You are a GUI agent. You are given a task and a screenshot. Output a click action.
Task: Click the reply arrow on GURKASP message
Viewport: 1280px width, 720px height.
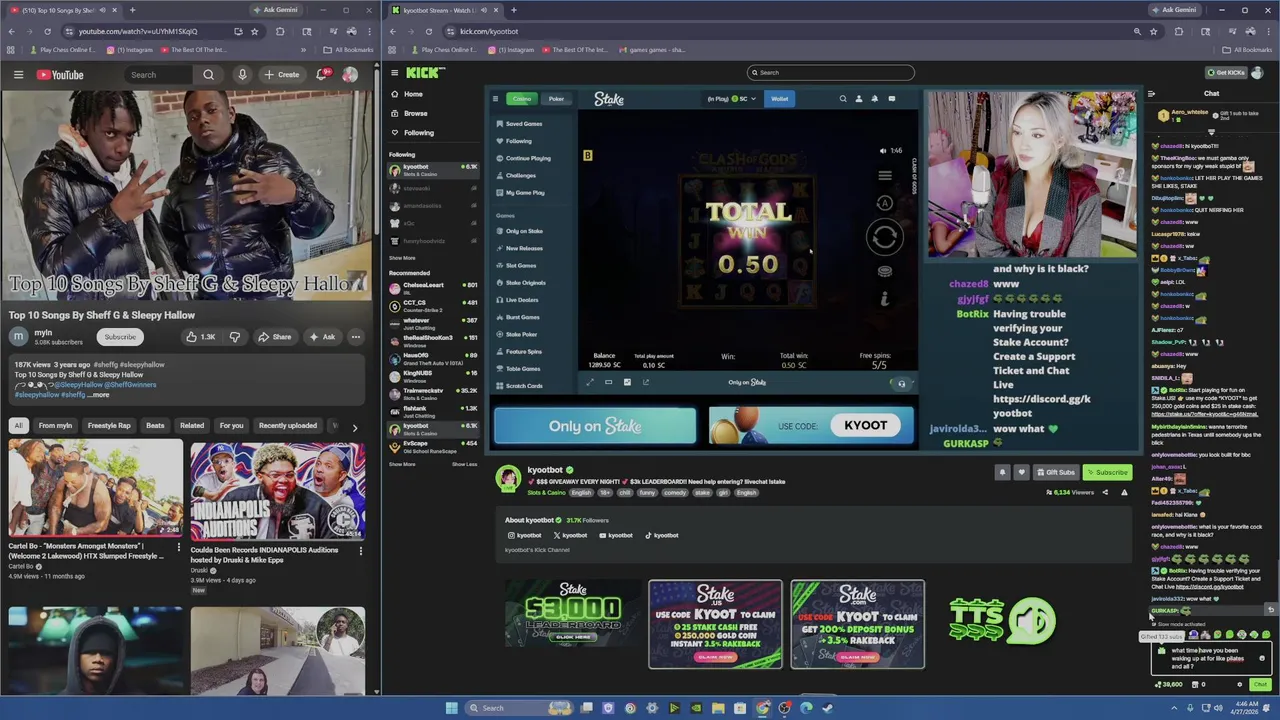coord(1271,609)
